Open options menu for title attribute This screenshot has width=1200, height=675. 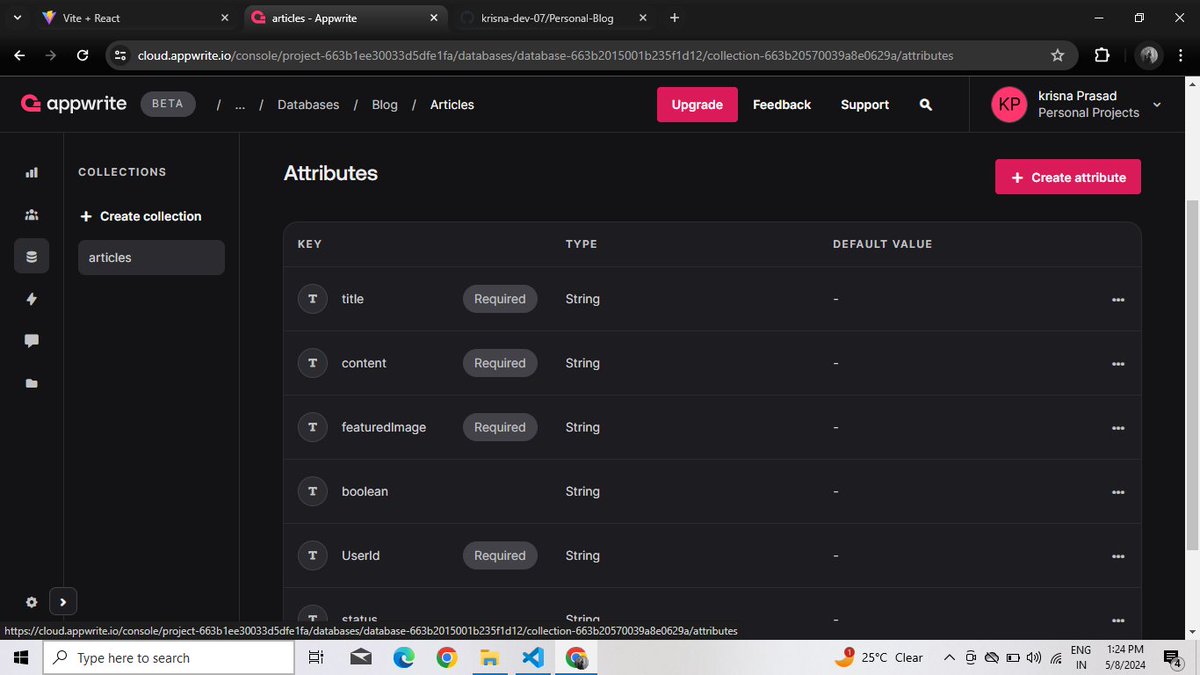point(1118,300)
